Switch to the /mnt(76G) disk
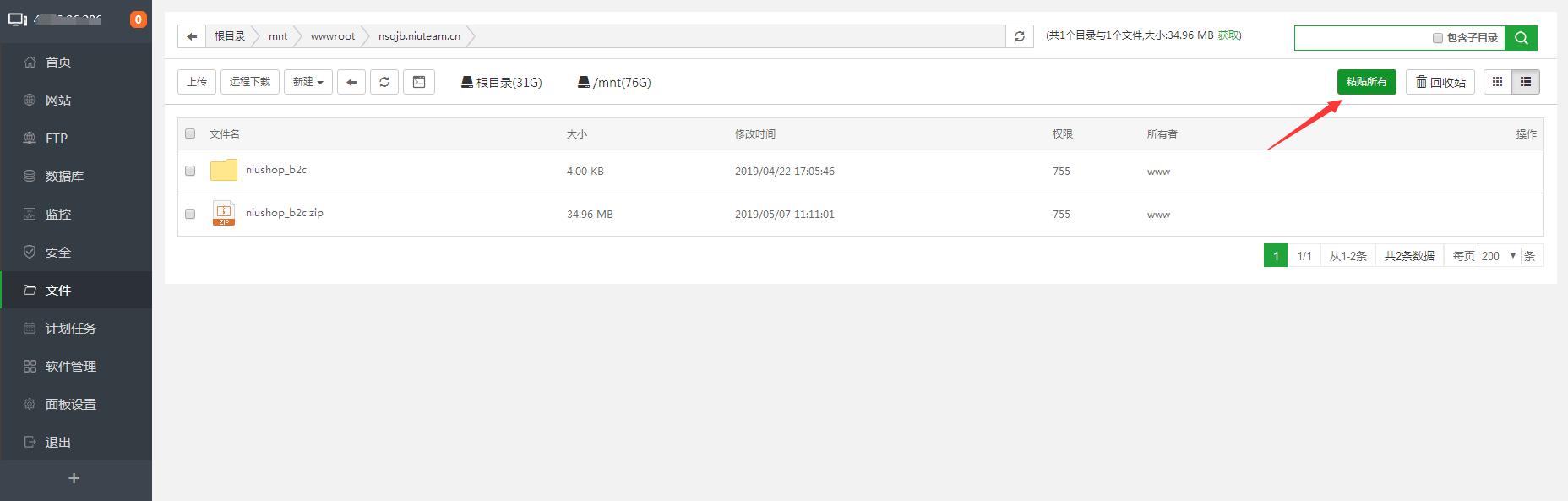 click(614, 82)
